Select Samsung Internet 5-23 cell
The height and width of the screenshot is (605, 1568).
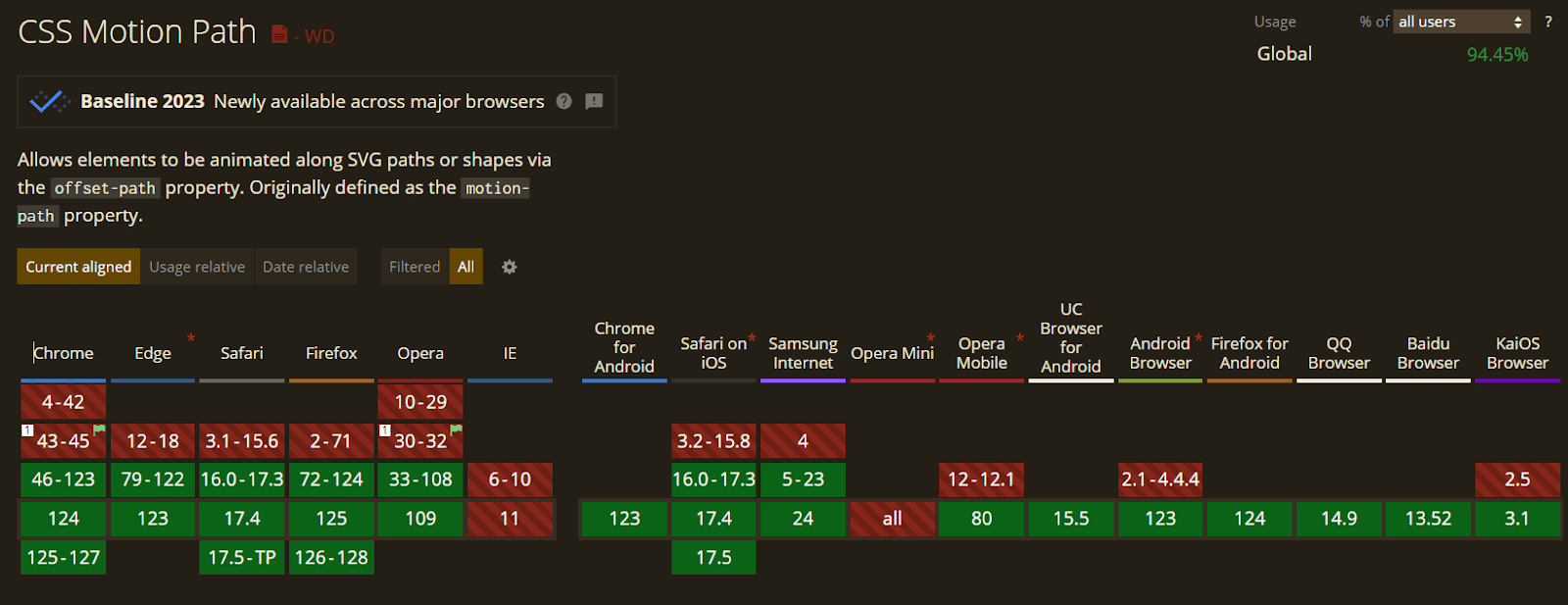pyautogui.click(x=803, y=479)
